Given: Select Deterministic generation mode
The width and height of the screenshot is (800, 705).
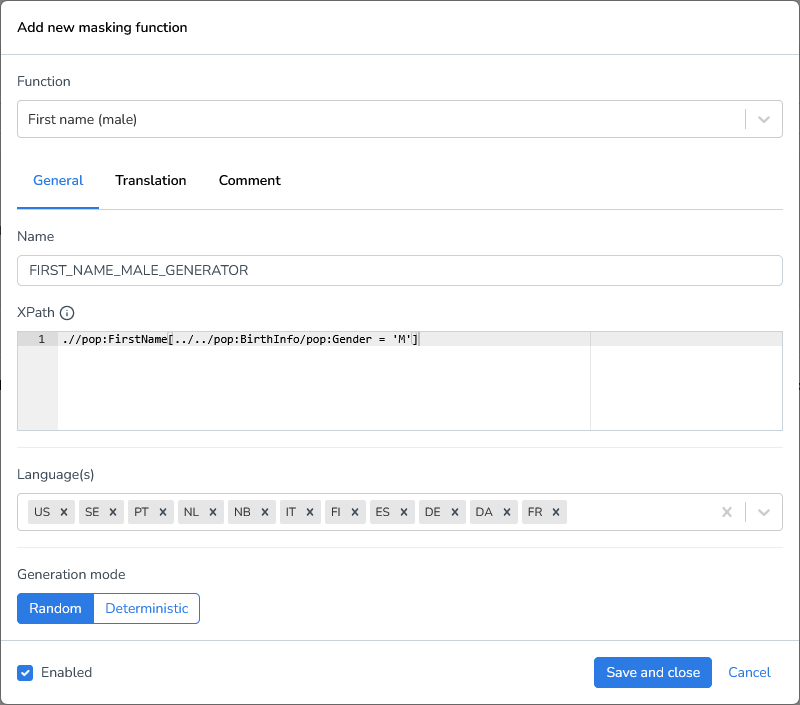Looking at the screenshot, I should [x=146, y=608].
